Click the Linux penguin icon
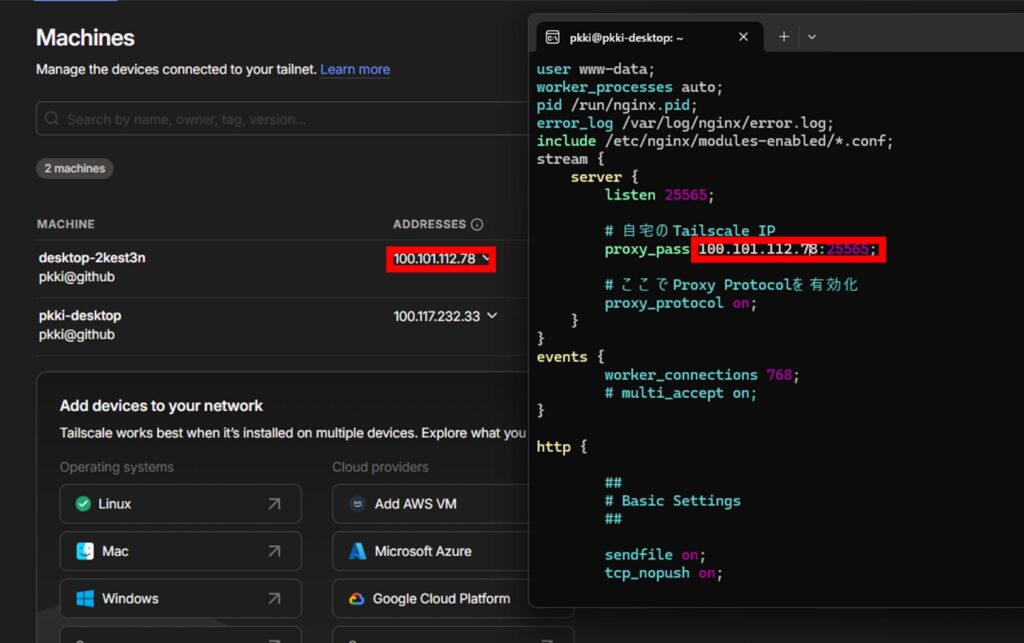The width and height of the screenshot is (1024, 643). pos(84,504)
